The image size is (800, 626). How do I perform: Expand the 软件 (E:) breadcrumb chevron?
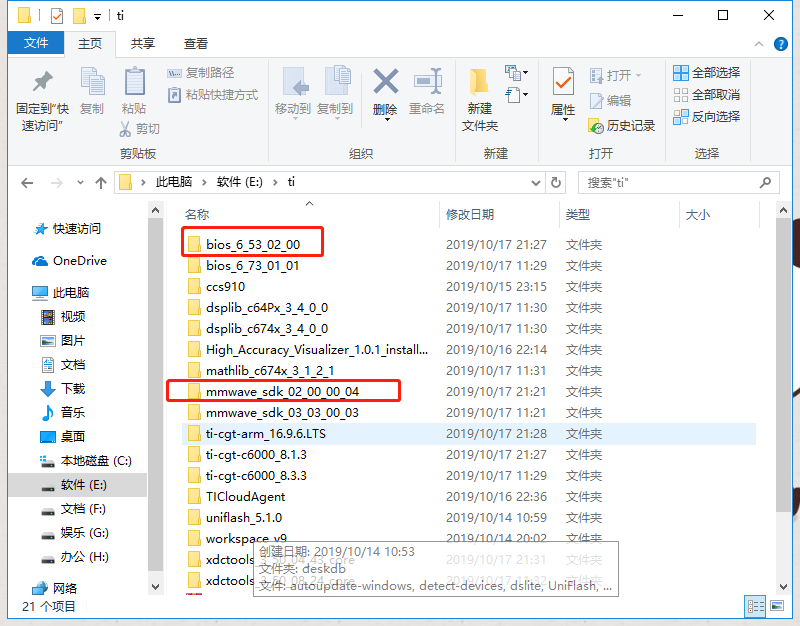click(x=275, y=183)
